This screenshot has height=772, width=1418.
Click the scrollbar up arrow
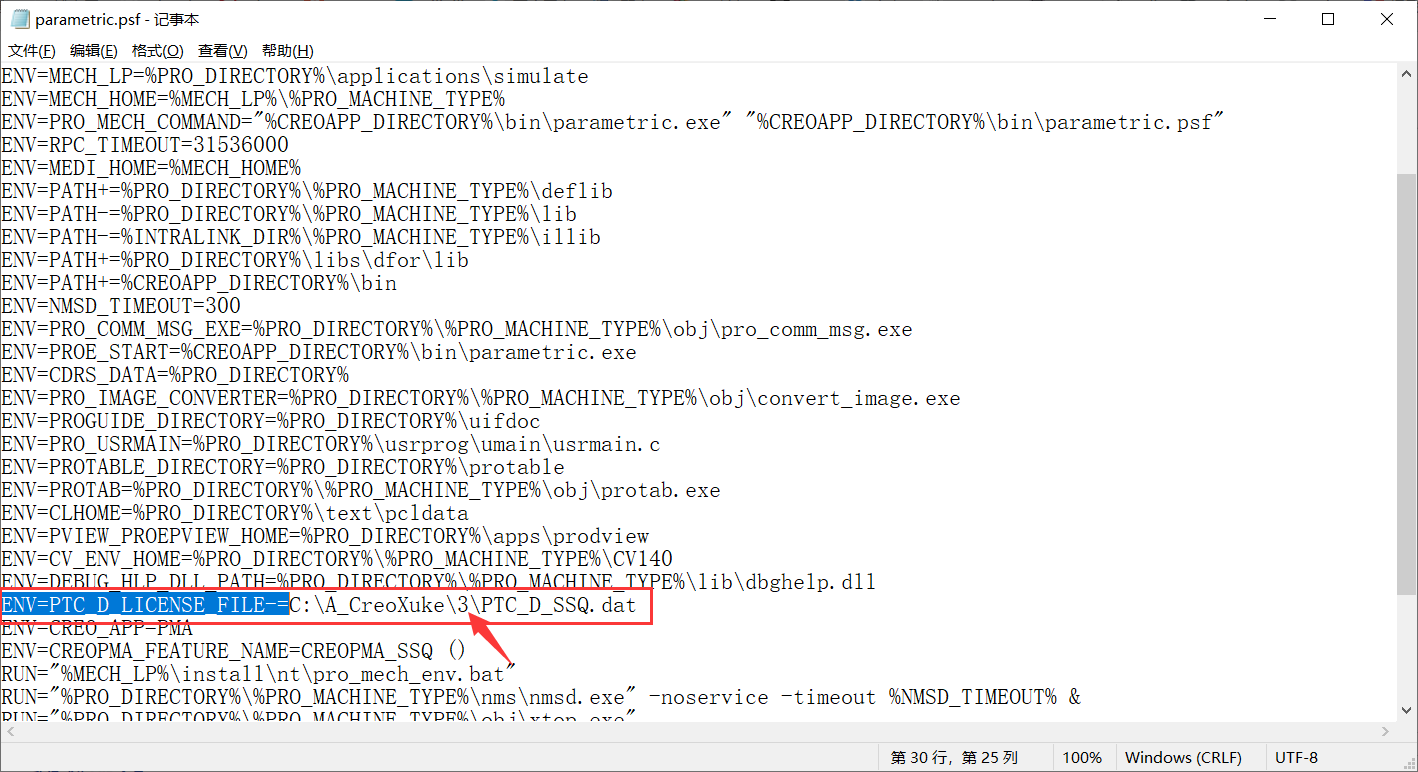pos(1406,74)
